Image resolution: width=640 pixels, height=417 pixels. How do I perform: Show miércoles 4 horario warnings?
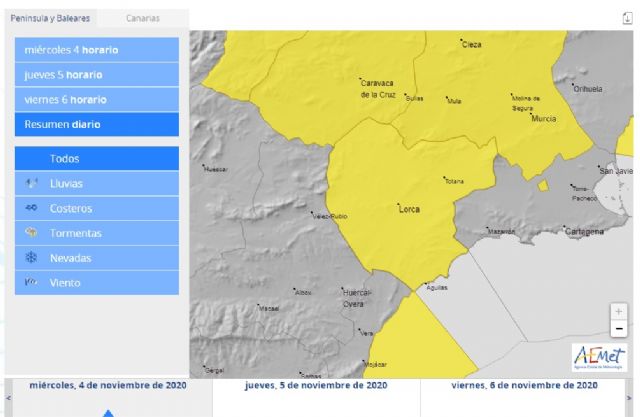pyautogui.click(x=97, y=50)
